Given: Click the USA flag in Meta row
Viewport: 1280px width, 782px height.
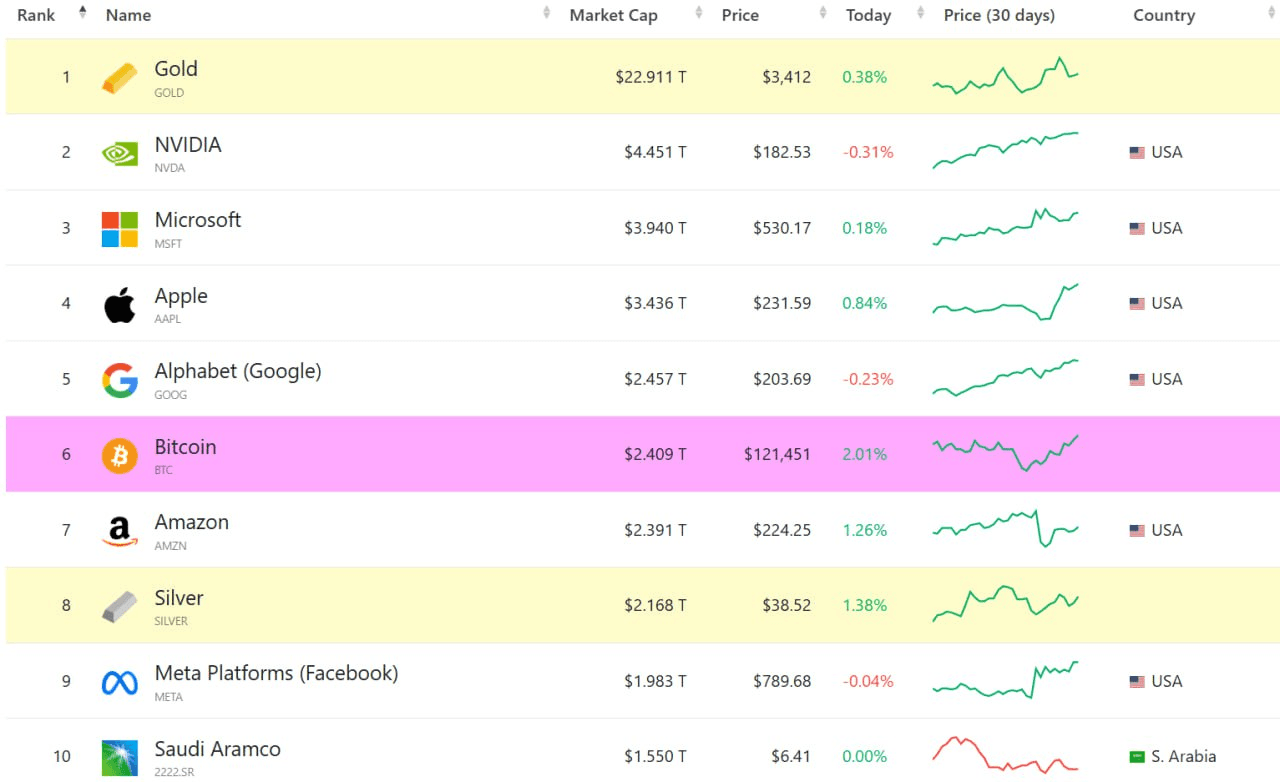Looking at the screenshot, I should point(1137,682).
